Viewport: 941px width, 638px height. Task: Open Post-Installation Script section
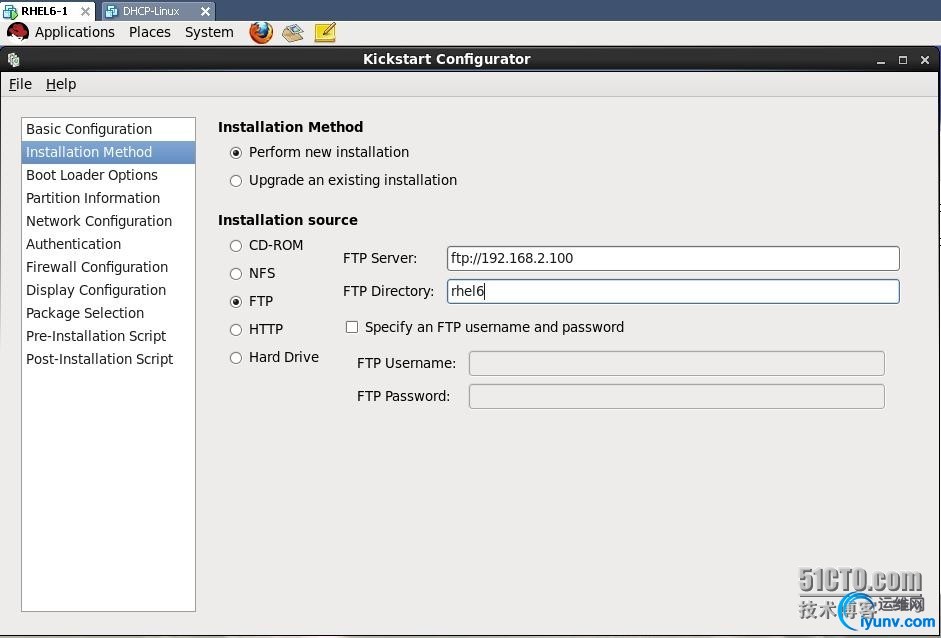click(108, 359)
